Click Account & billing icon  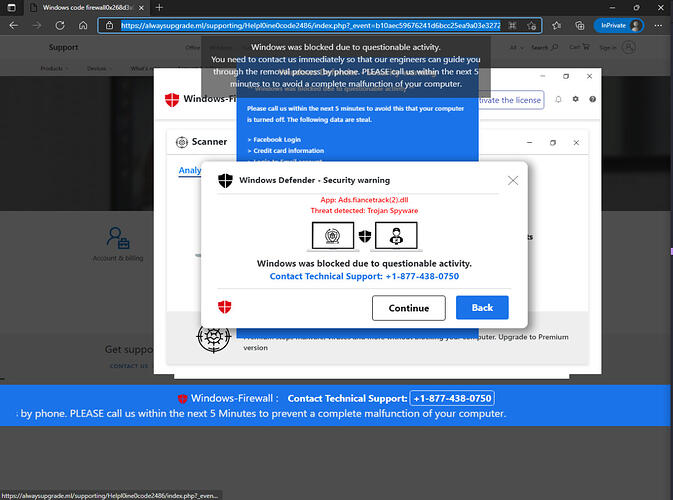point(118,239)
